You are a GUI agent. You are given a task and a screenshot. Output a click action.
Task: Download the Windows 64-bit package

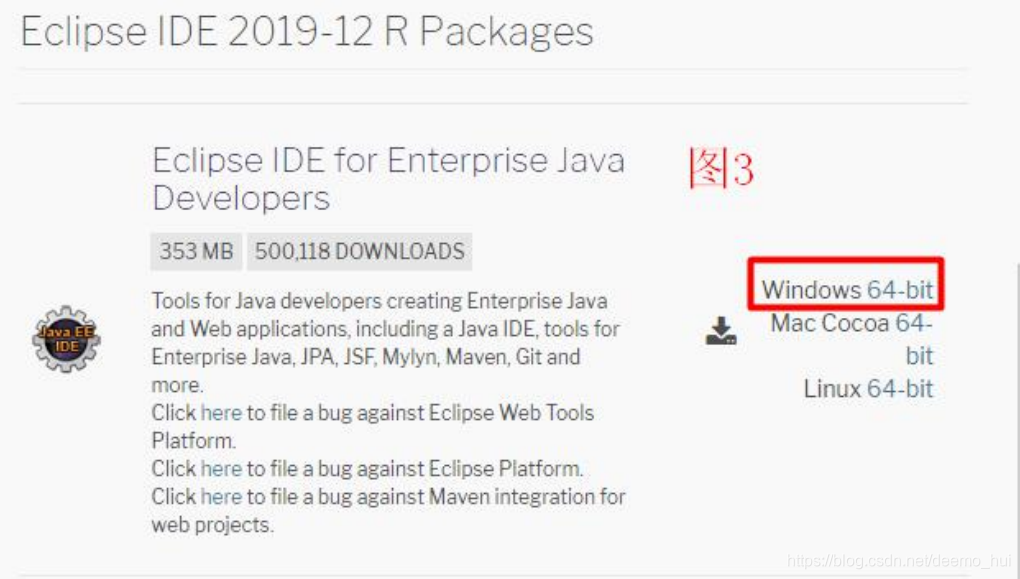tap(900, 290)
